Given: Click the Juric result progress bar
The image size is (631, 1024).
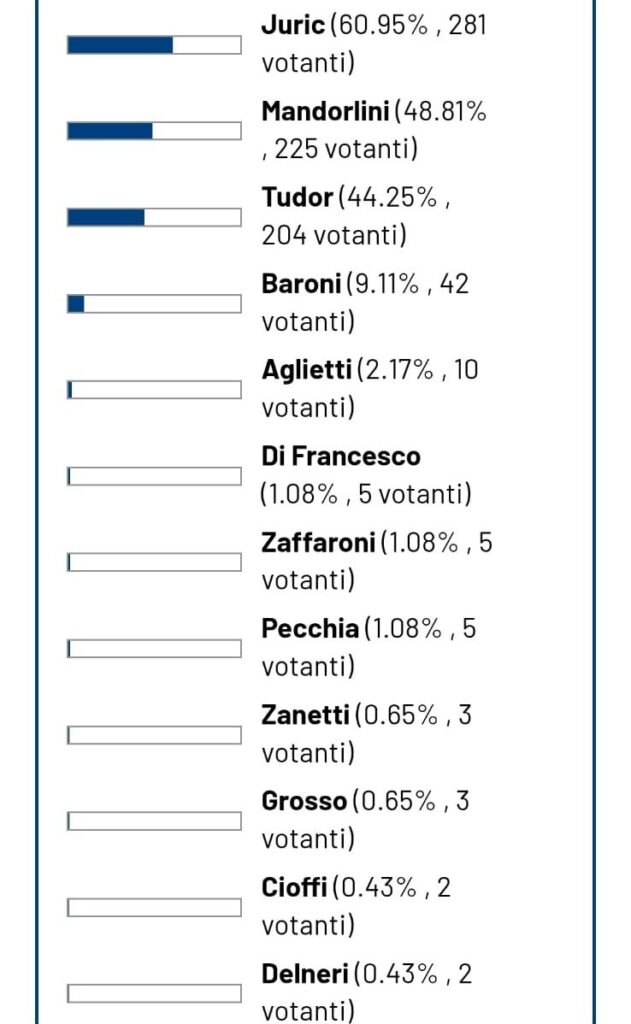Looking at the screenshot, I should pyautogui.click(x=154, y=45).
